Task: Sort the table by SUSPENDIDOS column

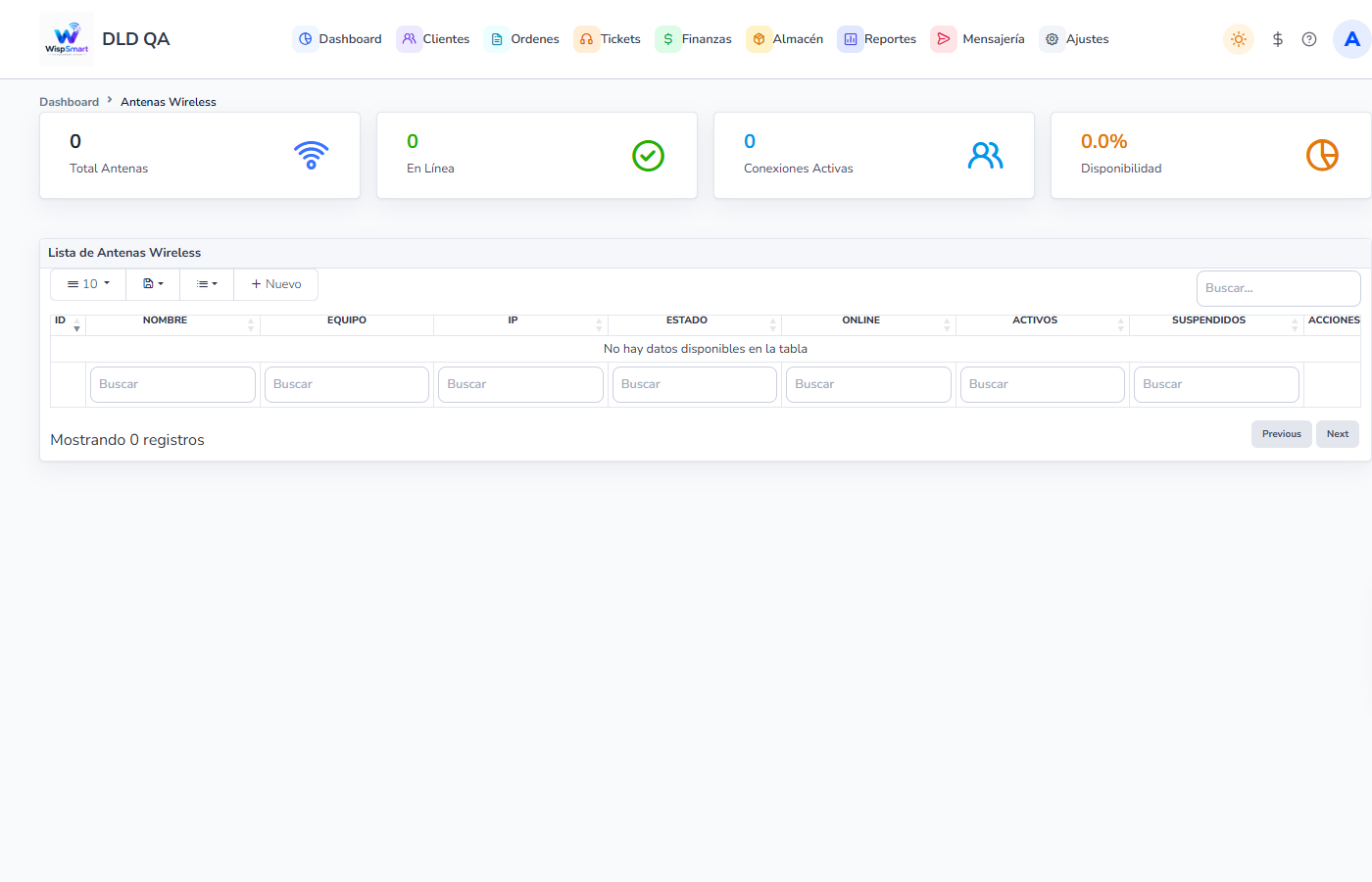Action: coord(1216,324)
